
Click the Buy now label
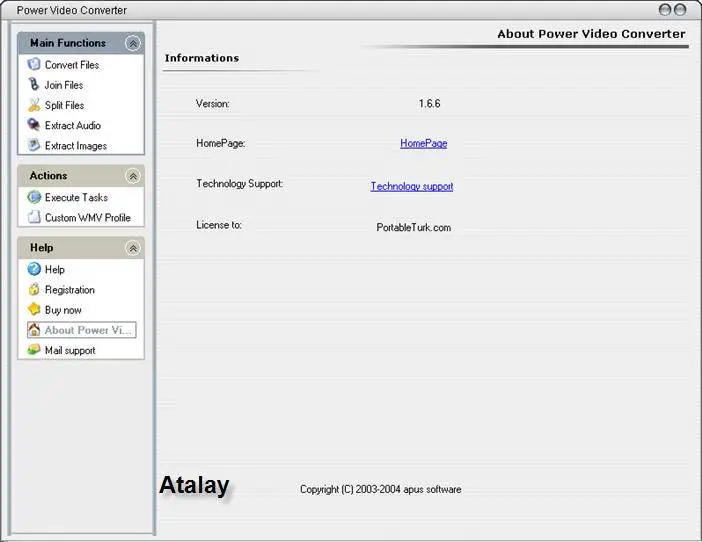(x=63, y=310)
